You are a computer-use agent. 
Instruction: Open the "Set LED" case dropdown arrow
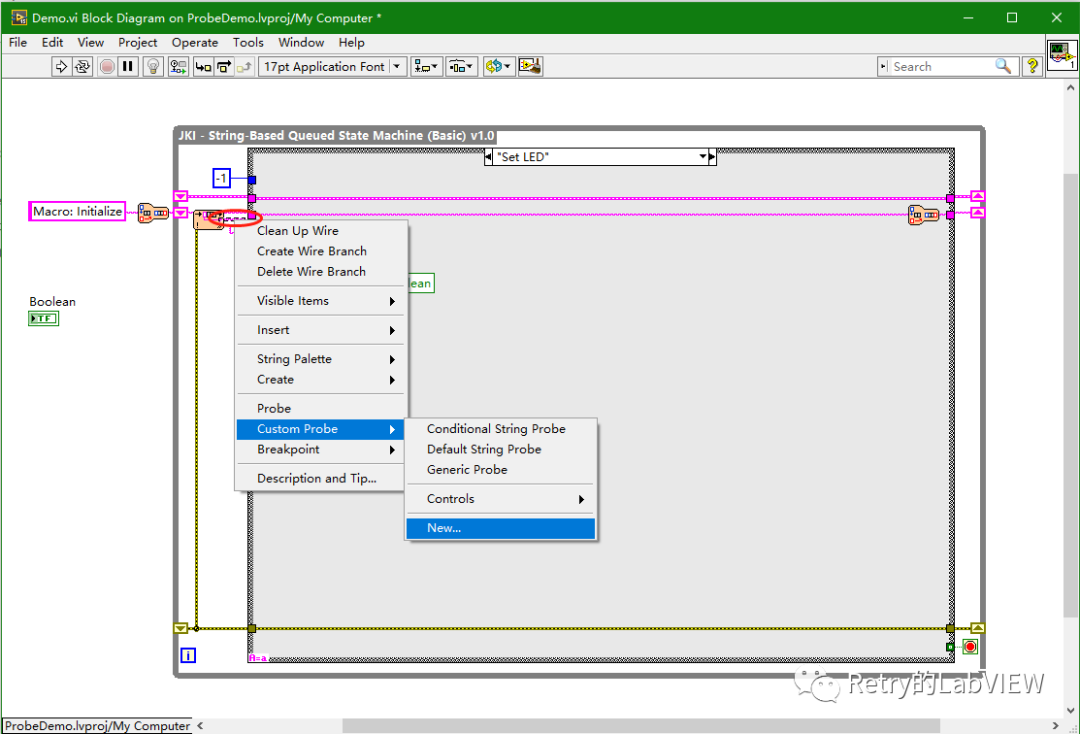[x=703, y=157]
